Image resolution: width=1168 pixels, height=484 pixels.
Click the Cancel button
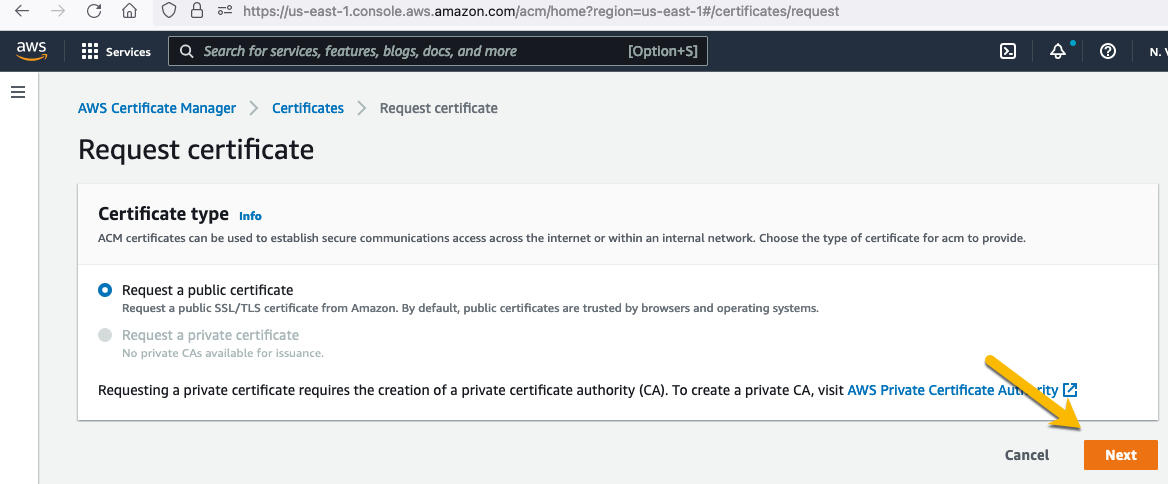point(1026,455)
